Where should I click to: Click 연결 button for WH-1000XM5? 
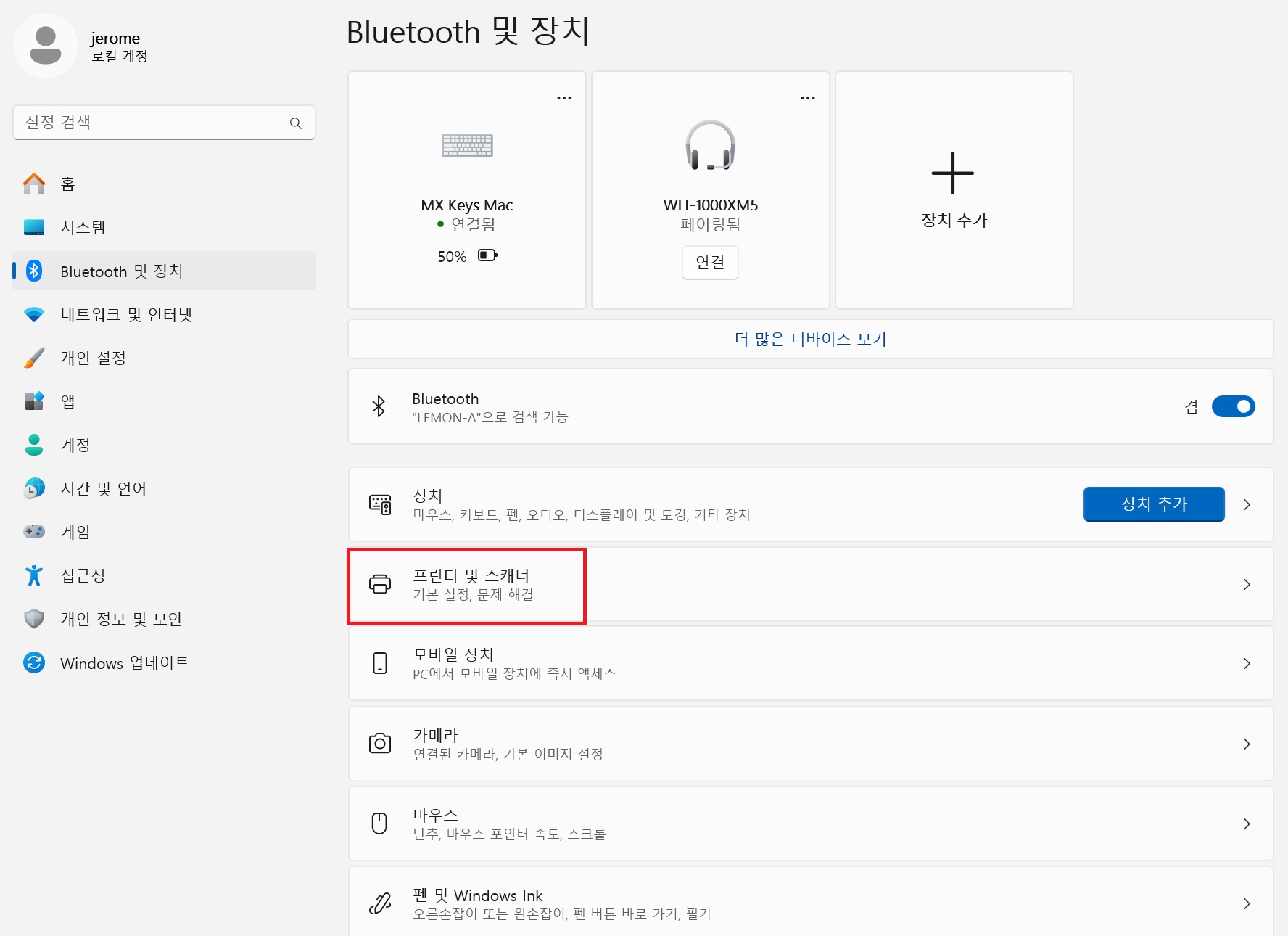[710, 263]
